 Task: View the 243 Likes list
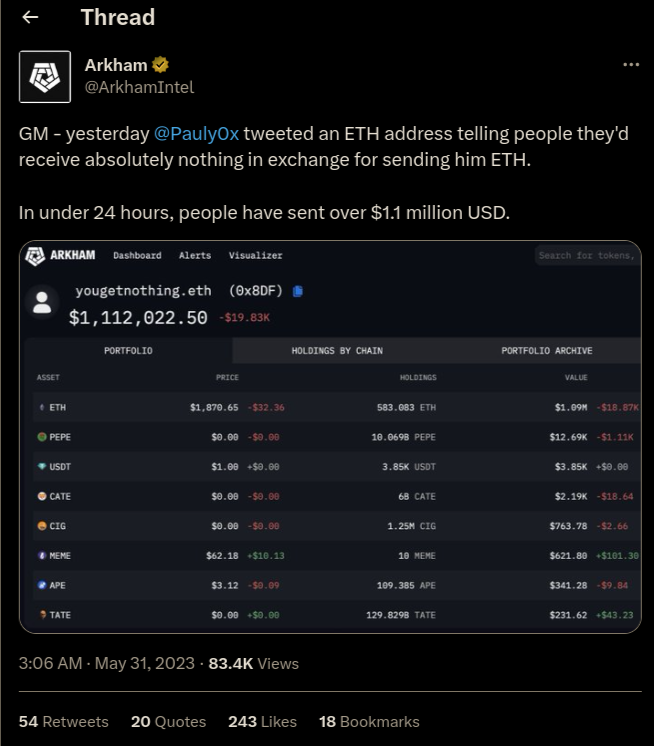[263, 722]
